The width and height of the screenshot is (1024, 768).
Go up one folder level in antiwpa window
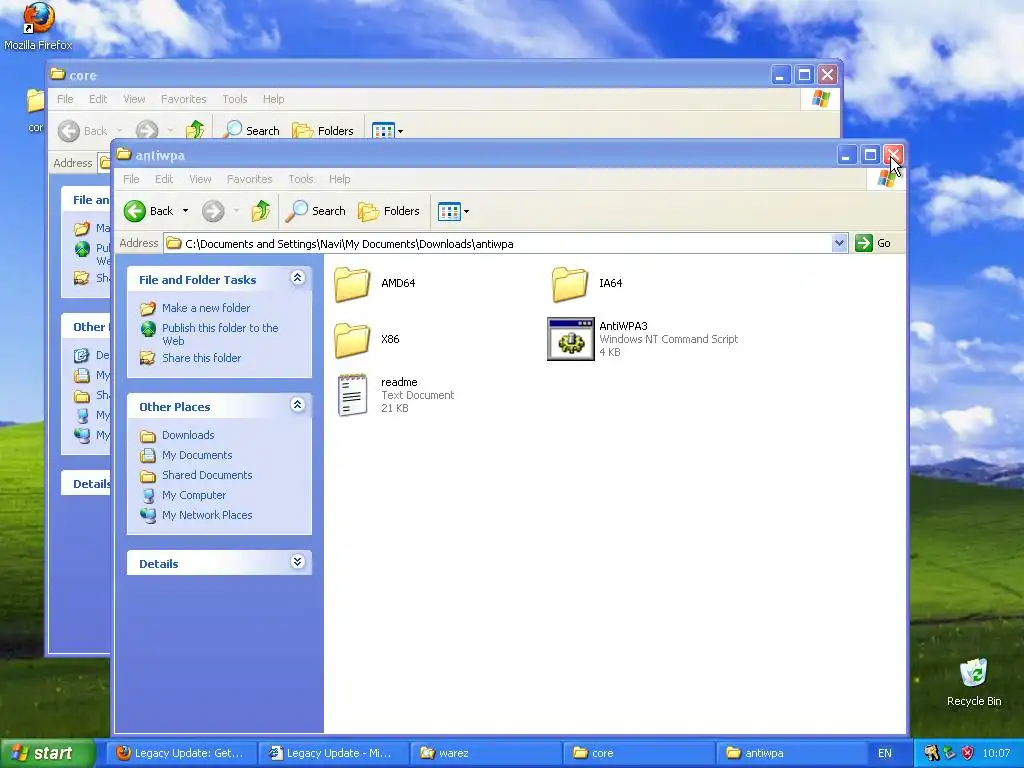(x=261, y=211)
